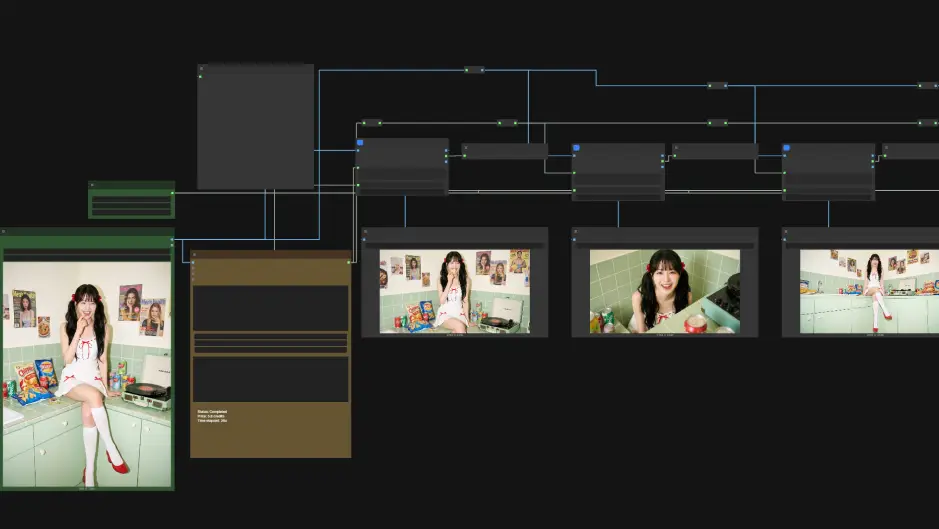The width and height of the screenshot is (939, 529).
Task: Click the lower dark text area in the brown node
Action: pyautogui.click(x=270, y=380)
